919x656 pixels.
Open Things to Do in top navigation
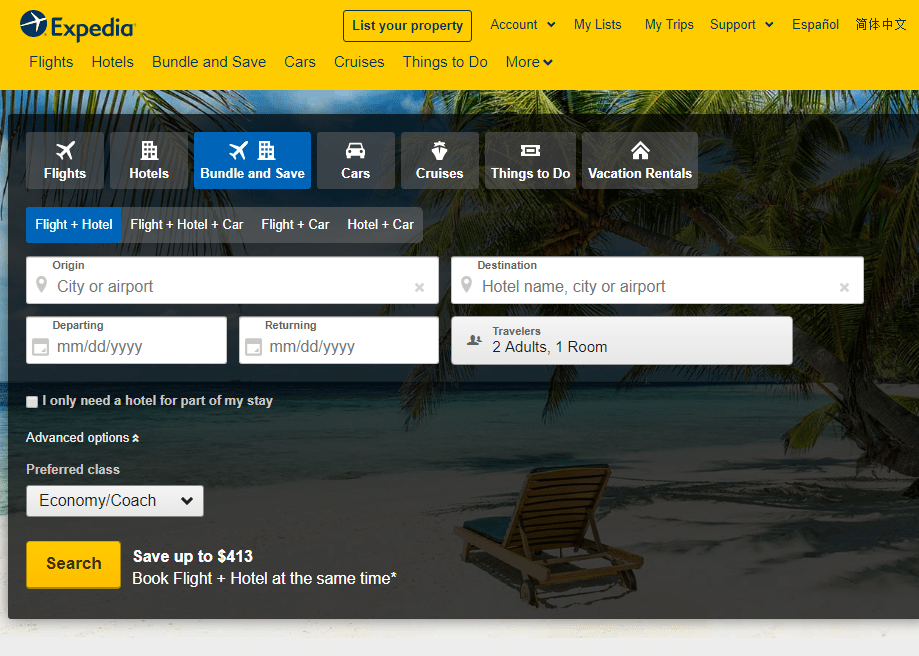[445, 62]
